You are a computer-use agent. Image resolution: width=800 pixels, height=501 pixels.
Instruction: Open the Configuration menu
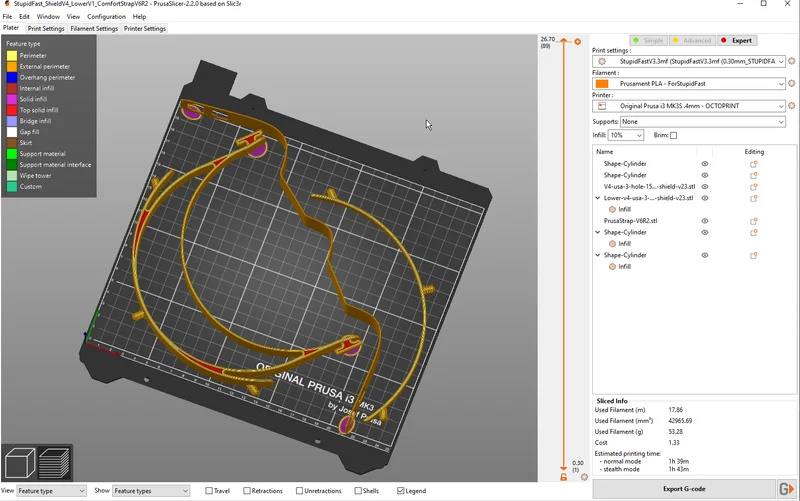coord(106,16)
